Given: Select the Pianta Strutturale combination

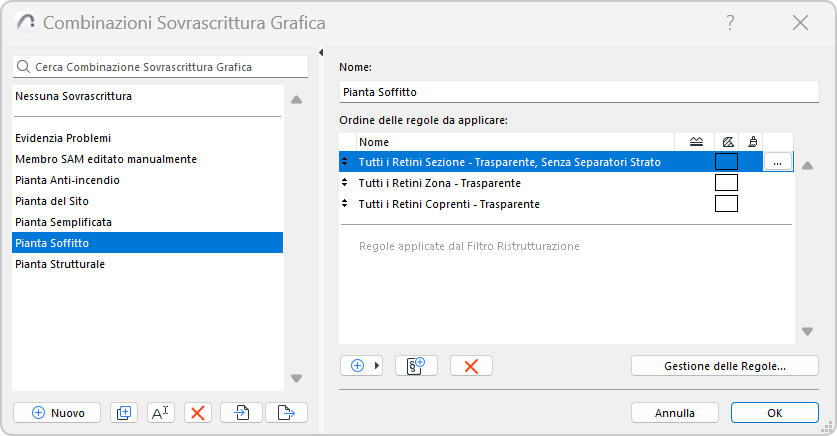Looking at the screenshot, I should point(60,264).
